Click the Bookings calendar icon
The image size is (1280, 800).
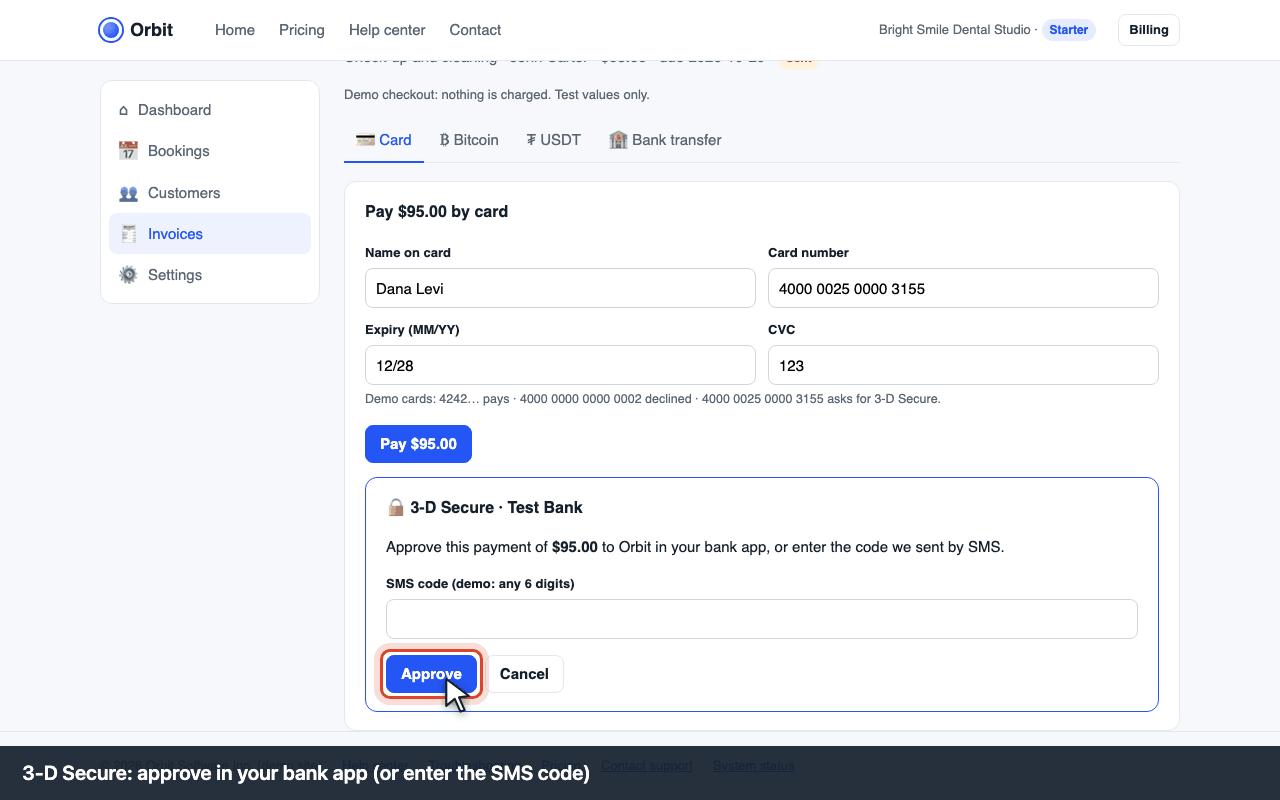coord(128,151)
